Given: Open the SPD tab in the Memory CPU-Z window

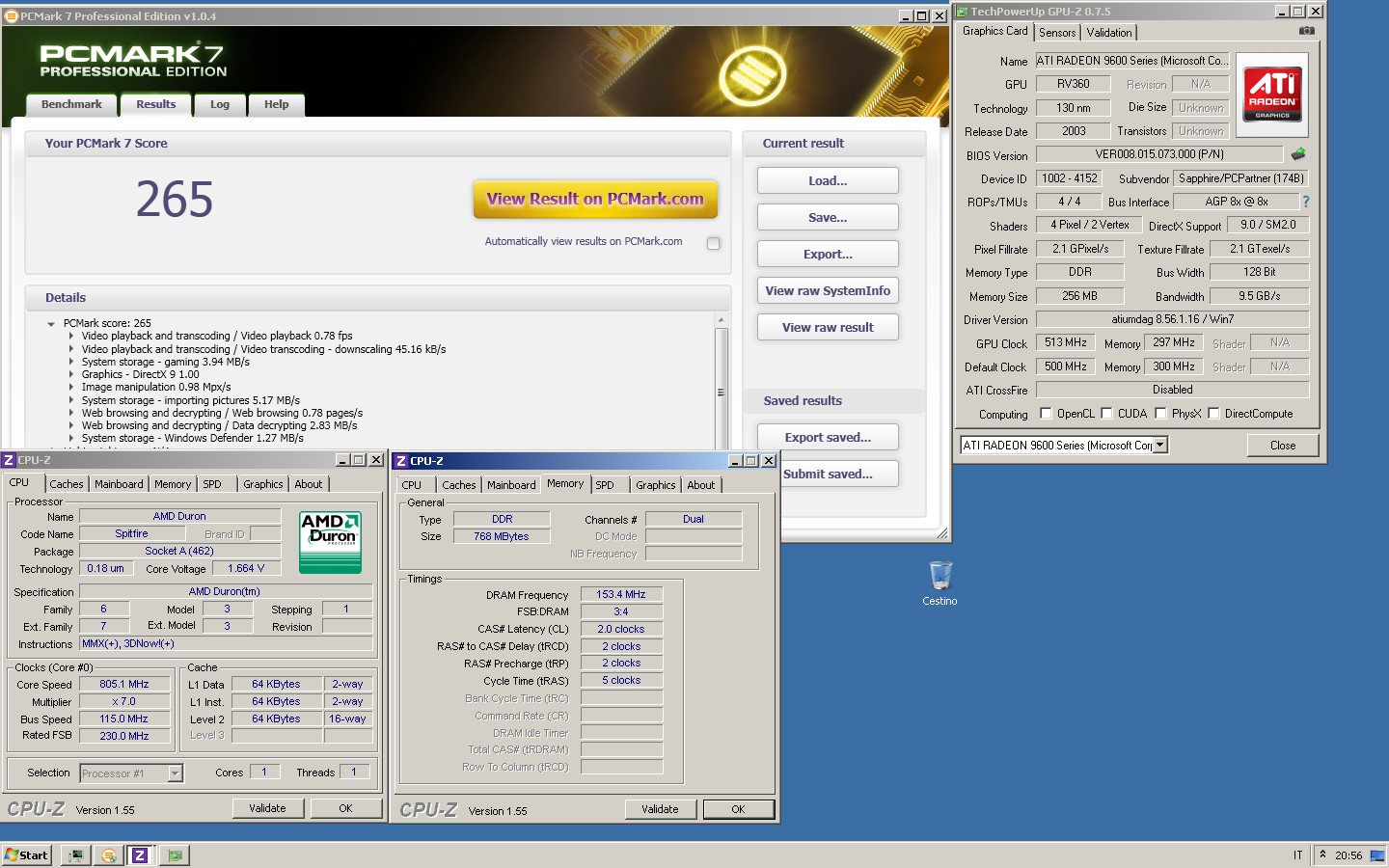Looking at the screenshot, I should click(x=605, y=485).
